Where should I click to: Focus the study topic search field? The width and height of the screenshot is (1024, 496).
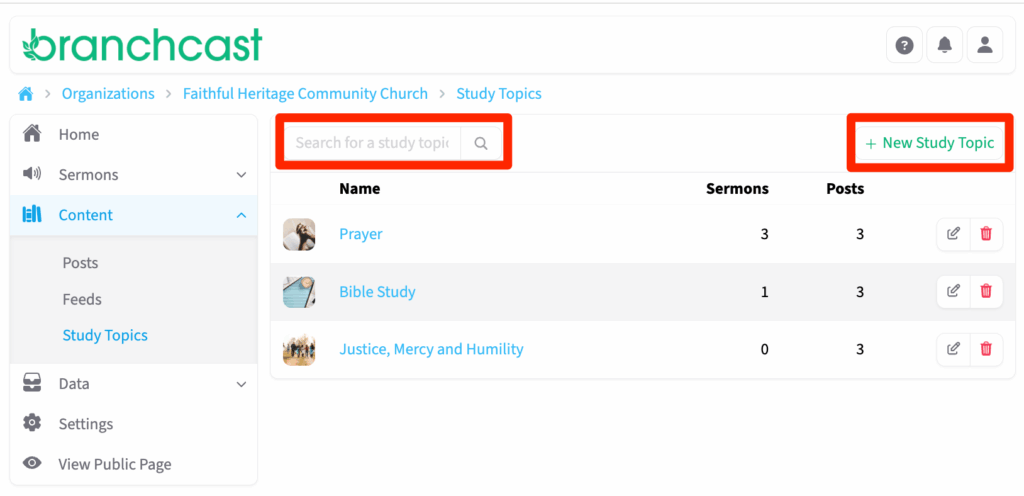point(372,143)
